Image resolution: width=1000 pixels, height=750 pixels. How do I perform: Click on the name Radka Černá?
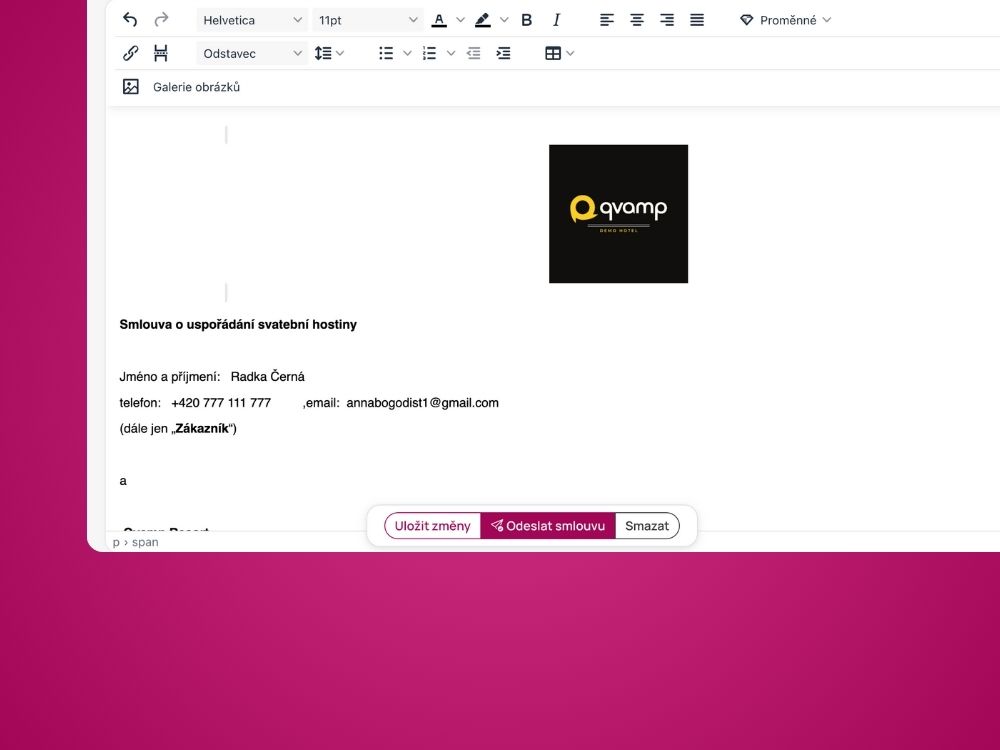[267, 377]
